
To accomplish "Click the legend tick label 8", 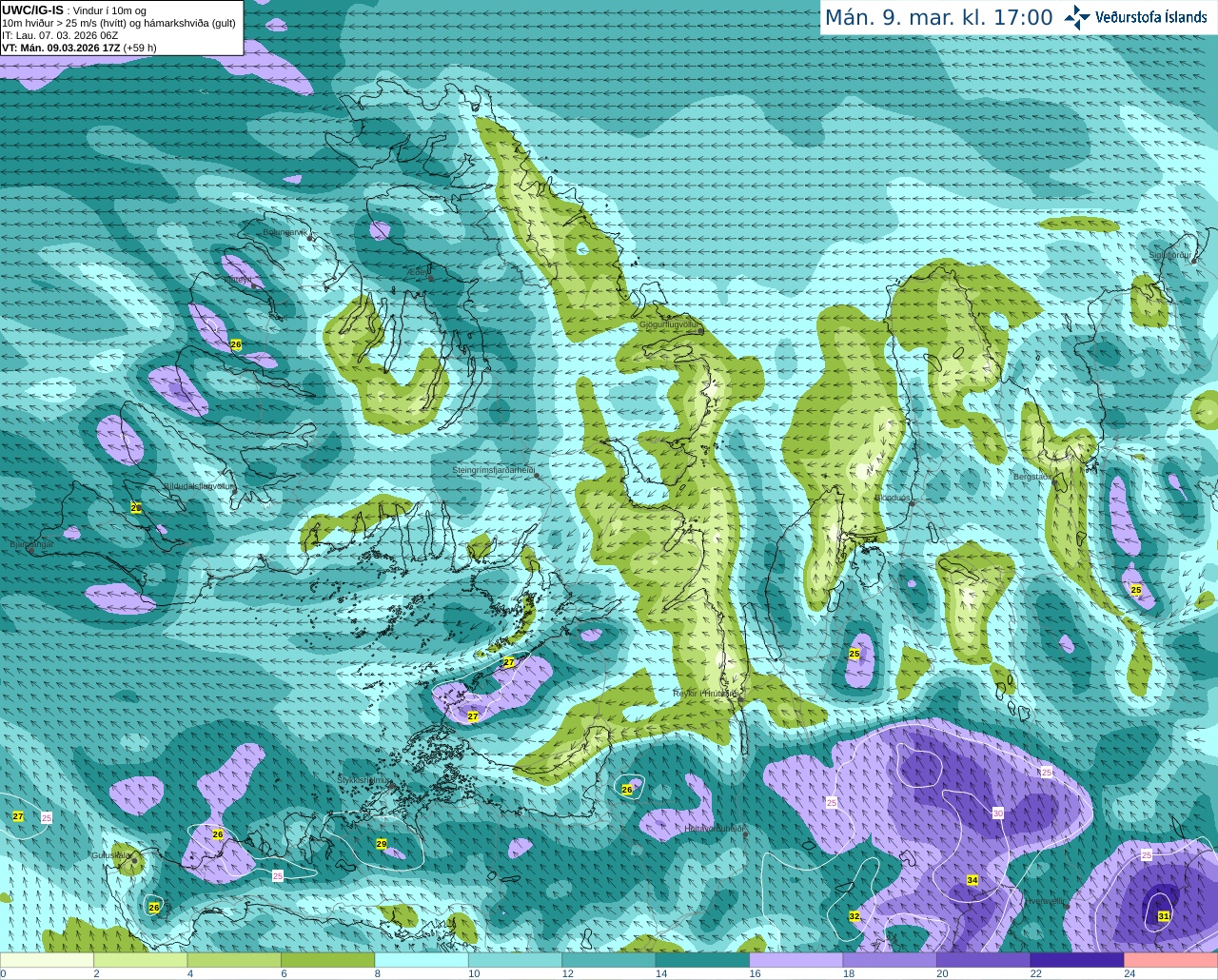I will click(x=378, y=973).
